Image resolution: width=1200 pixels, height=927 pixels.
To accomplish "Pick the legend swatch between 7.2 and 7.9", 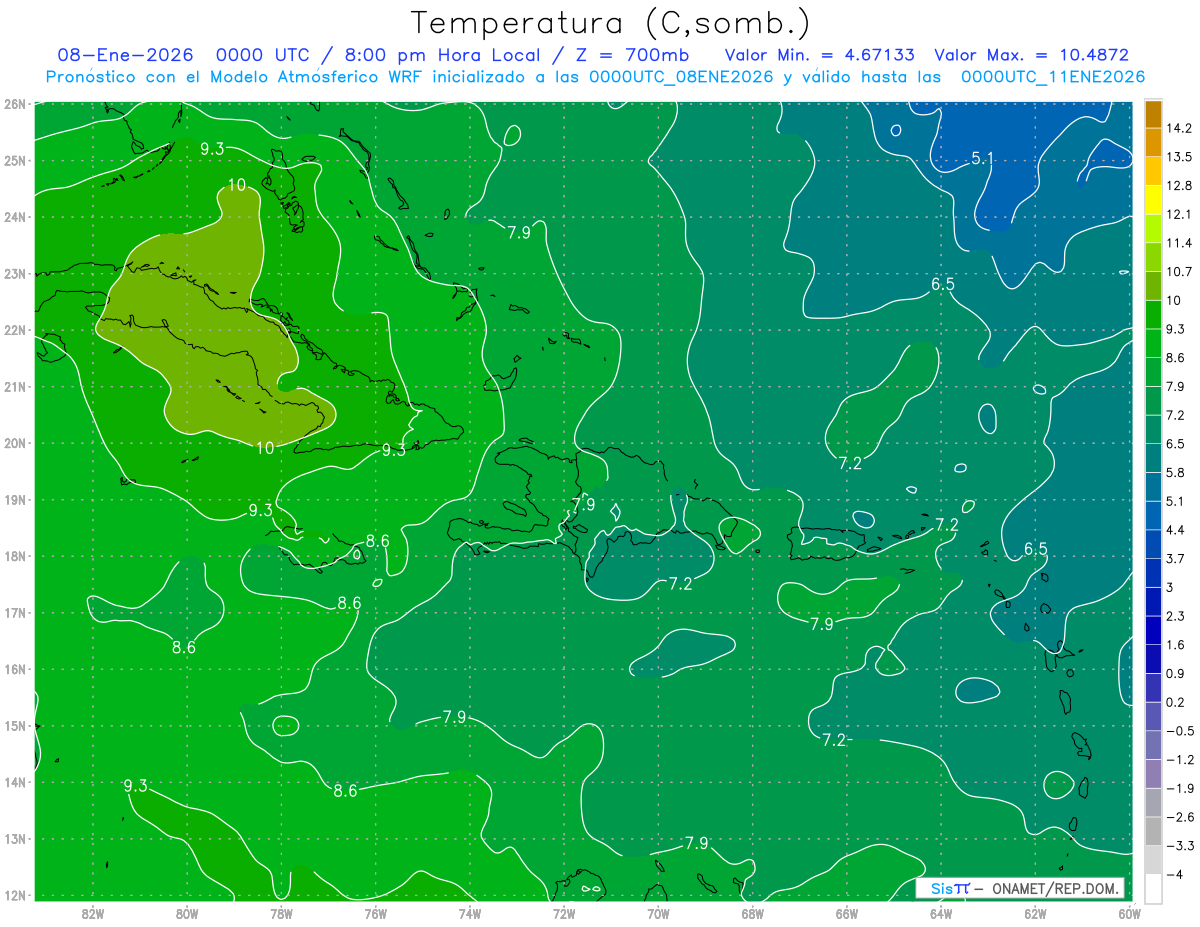I will (1153, 401).
